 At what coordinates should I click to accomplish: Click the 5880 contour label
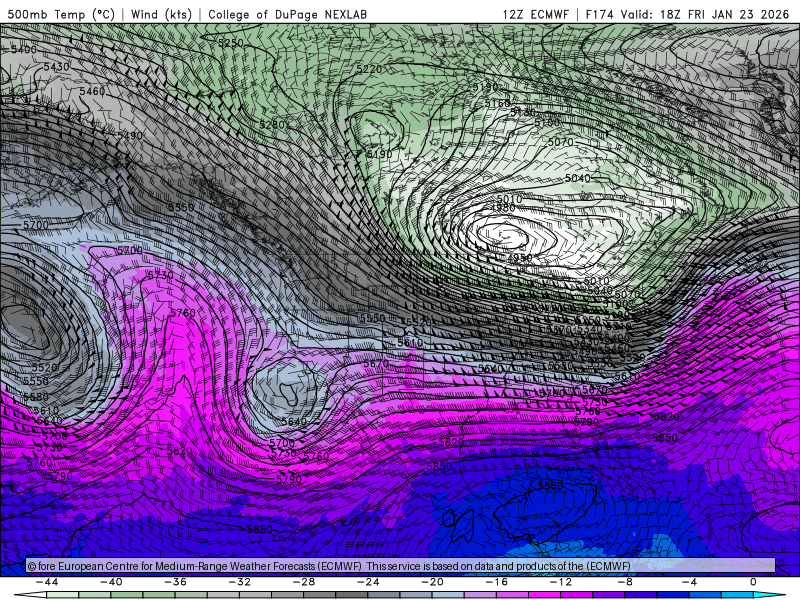pos(551,485)
